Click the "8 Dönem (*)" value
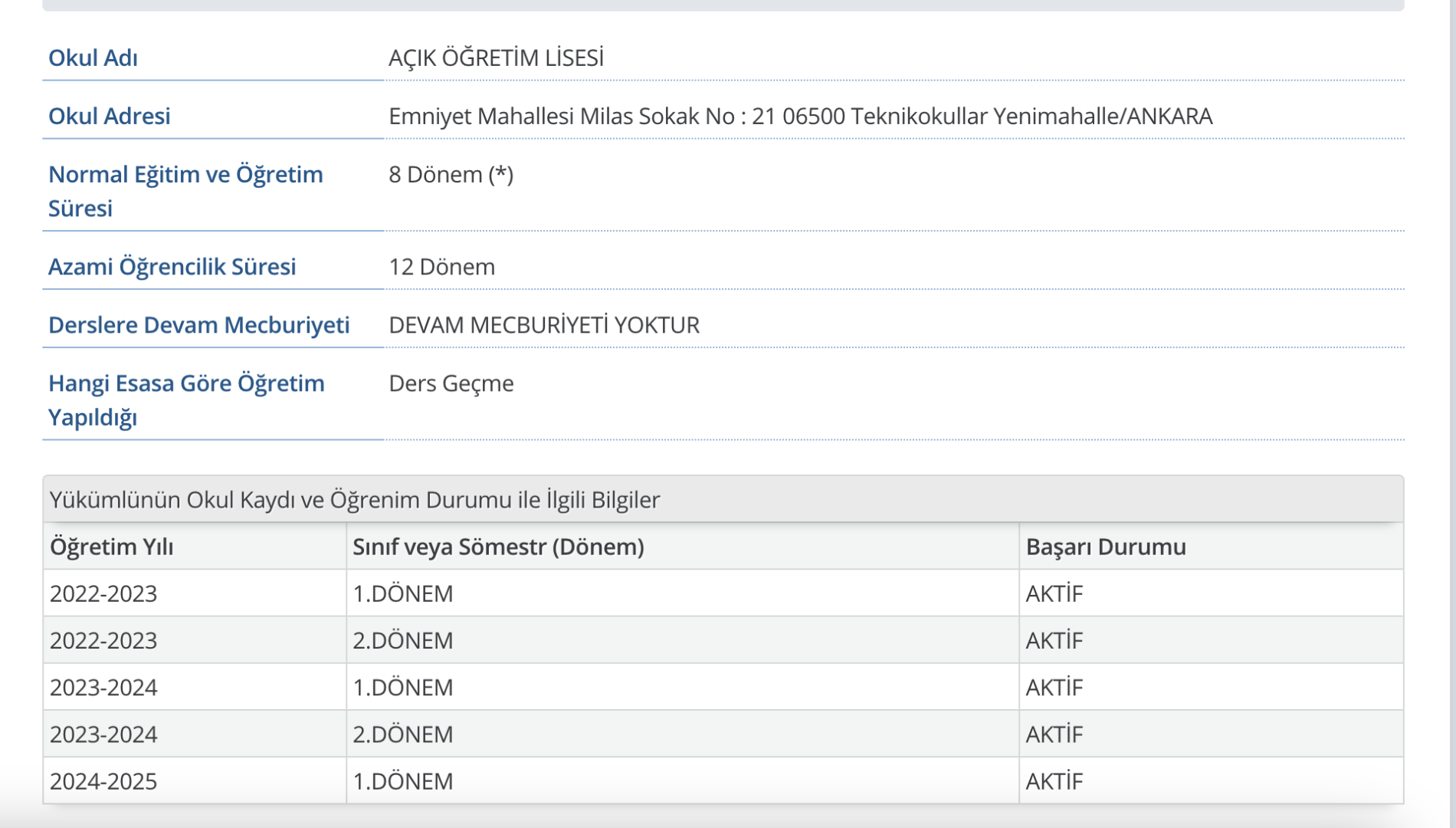Image resolution: width=1456 pixels, height=828 pixels. pos(451,175)
